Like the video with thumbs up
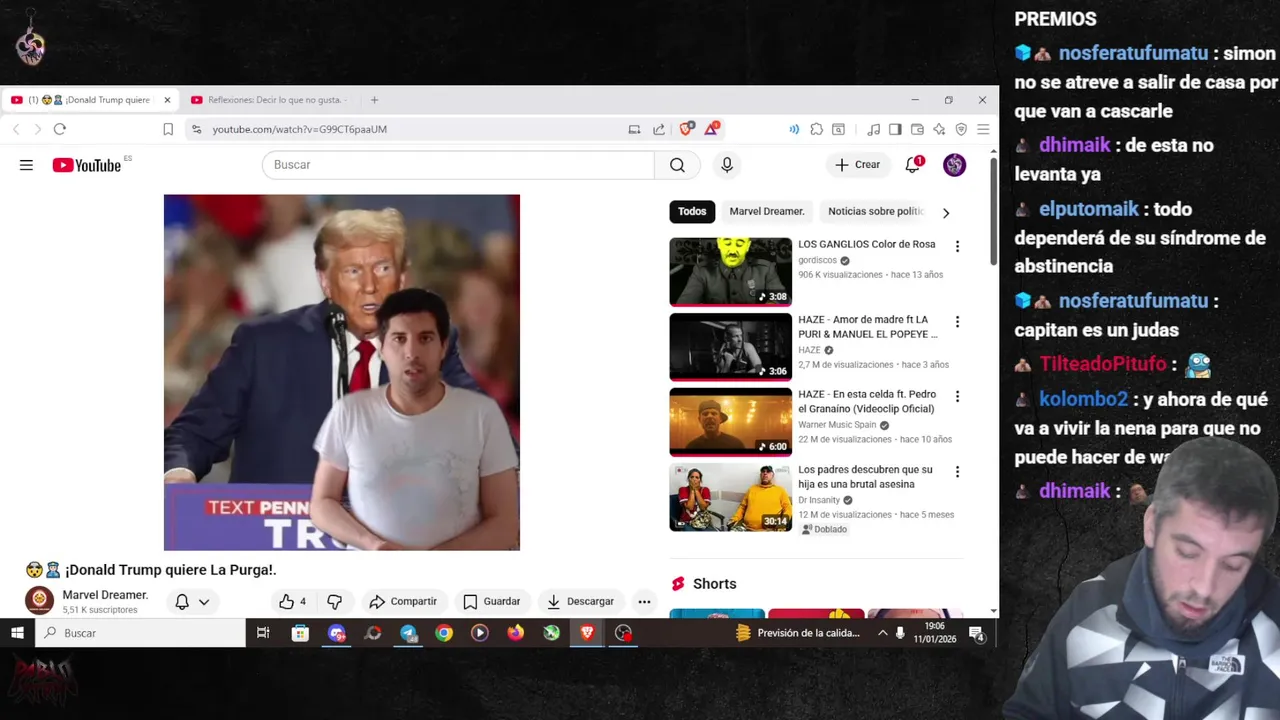The image size is (1280, 720). pos(293,601)
